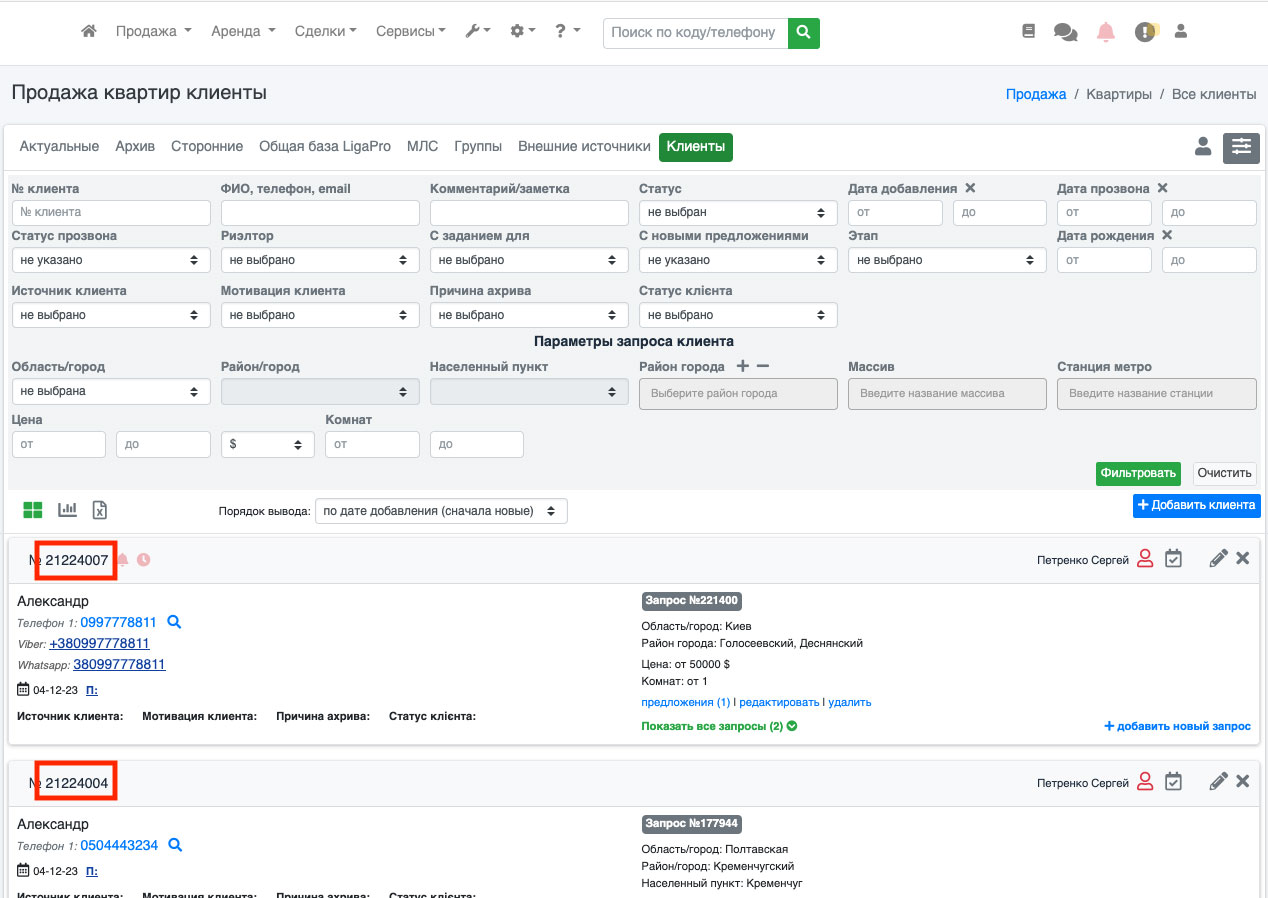Click the green search magnifier button
The width and height of the screenshot is (1268, 898).
click(803, 32)
